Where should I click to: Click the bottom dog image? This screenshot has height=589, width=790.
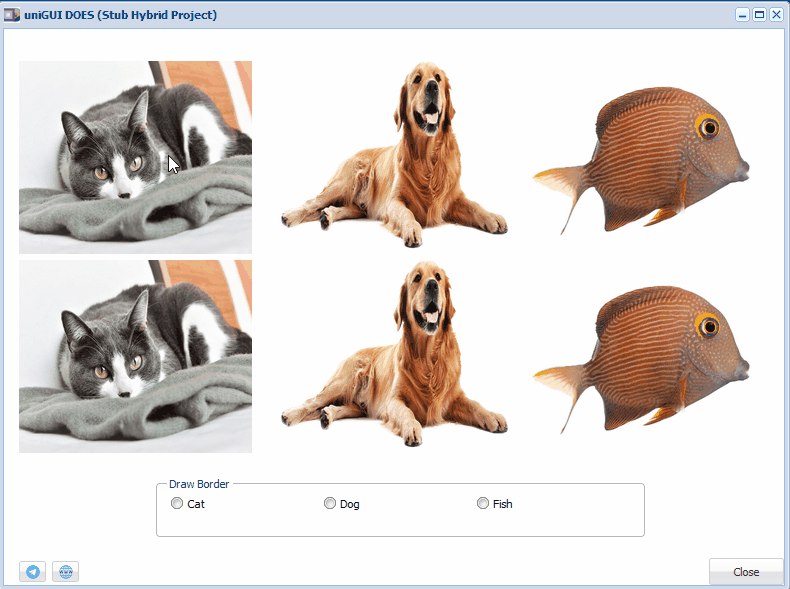394,354
